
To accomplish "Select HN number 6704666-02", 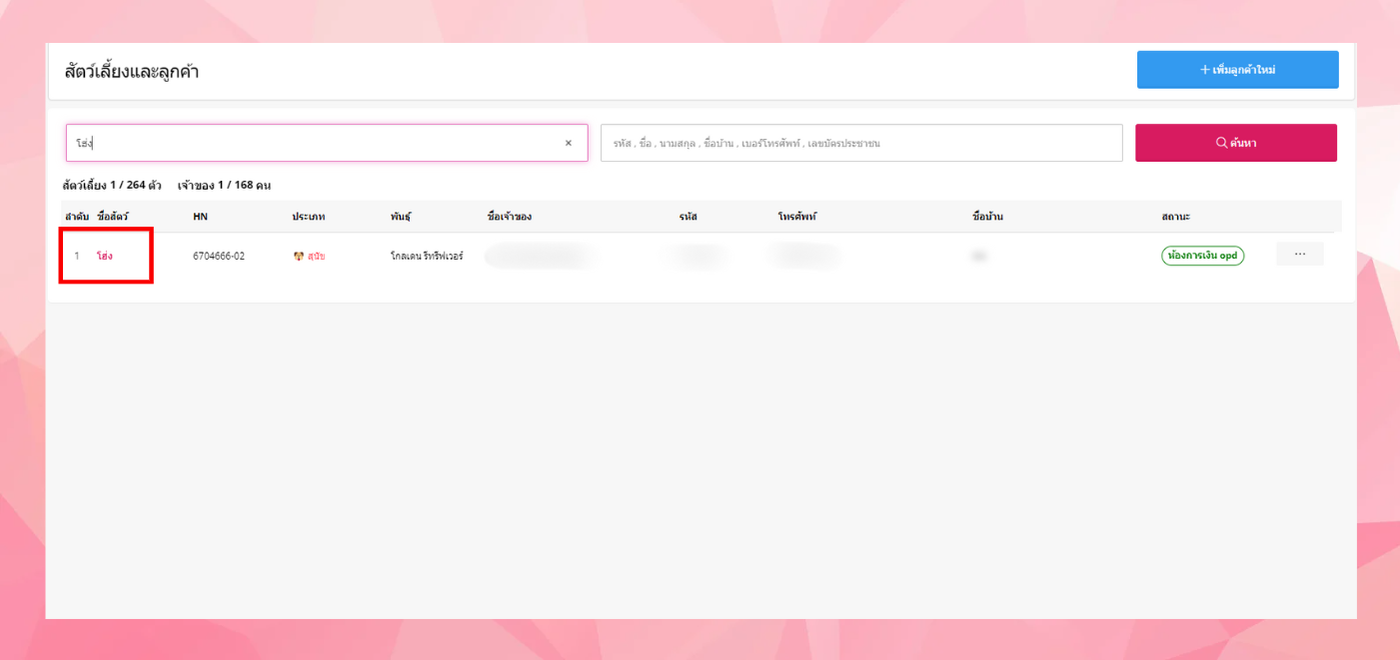I will 219,256.
